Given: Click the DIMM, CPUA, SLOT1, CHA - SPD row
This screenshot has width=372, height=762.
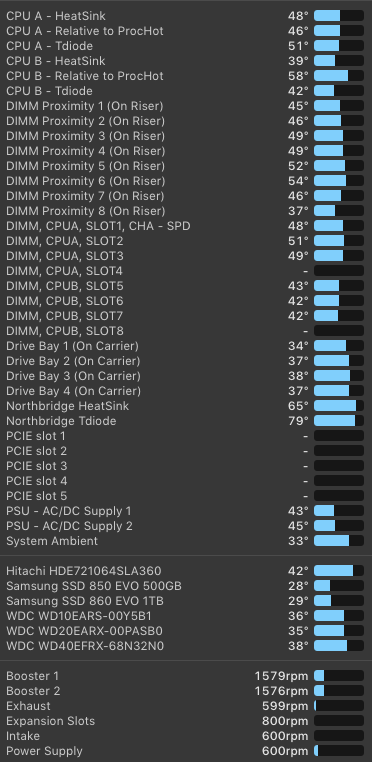Looking at the screenshot, I should click(x=186, y=226).
